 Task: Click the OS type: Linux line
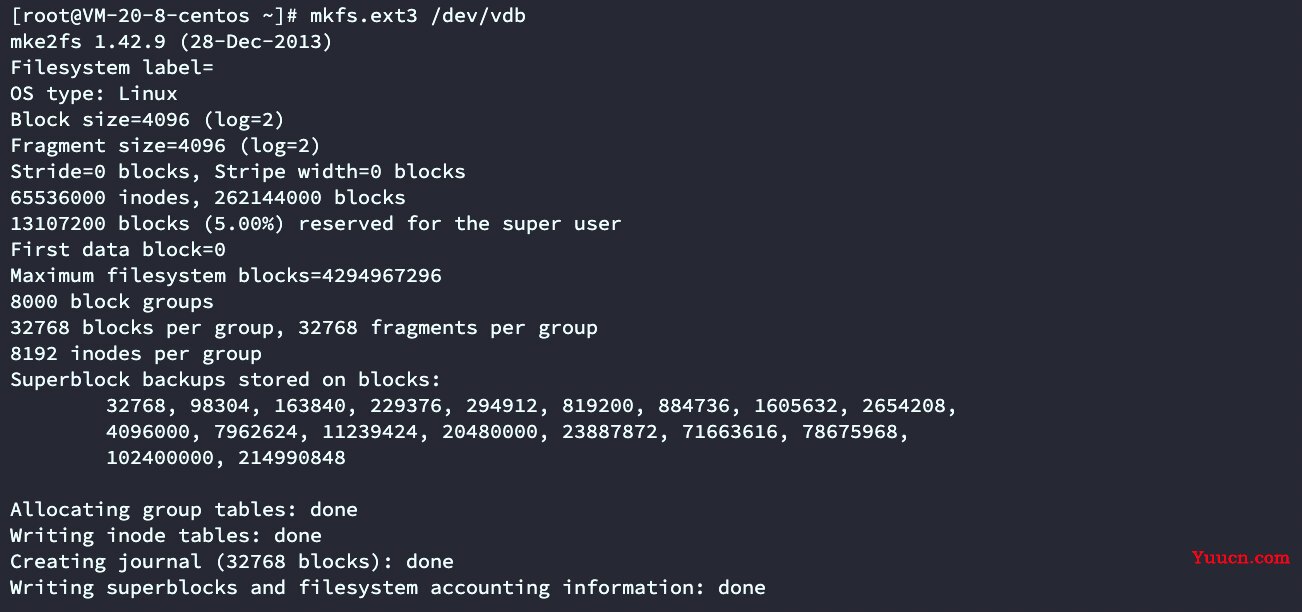click(x=94, y=94)
